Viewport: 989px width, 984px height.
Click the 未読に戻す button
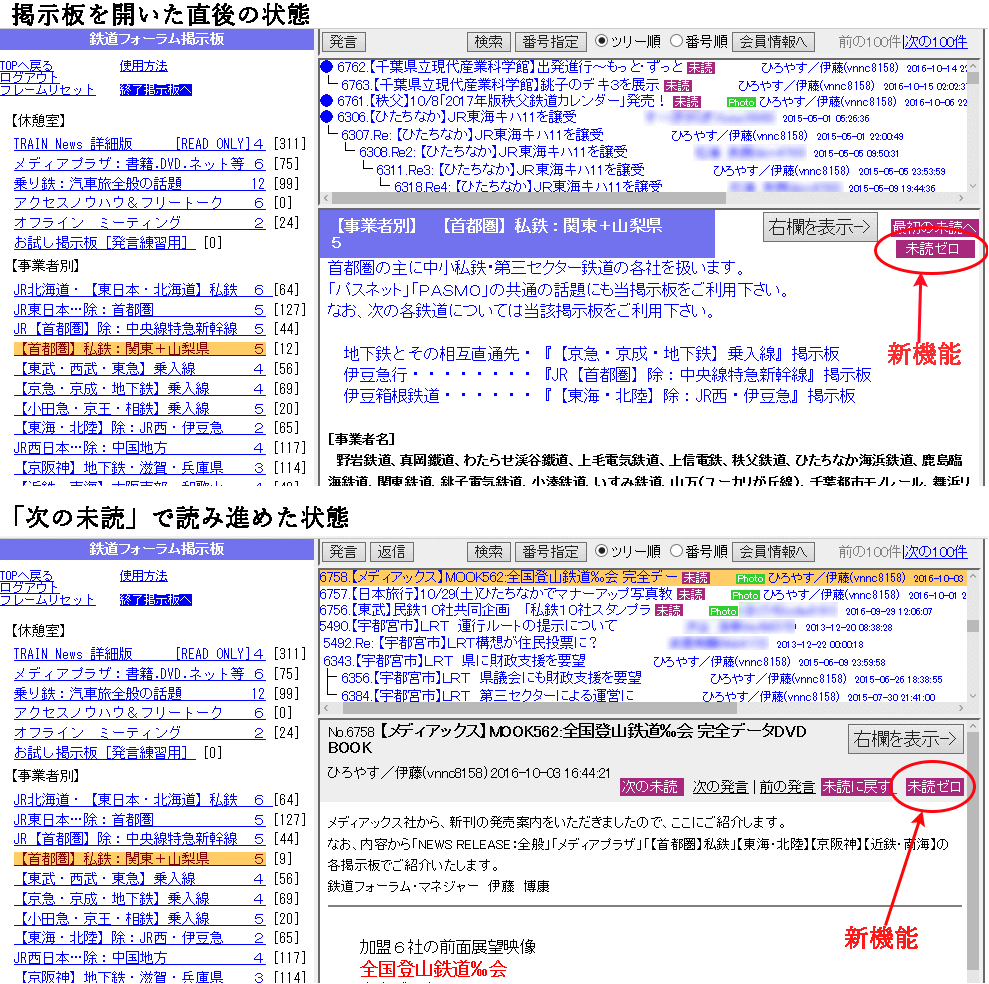tap(856, 787)
